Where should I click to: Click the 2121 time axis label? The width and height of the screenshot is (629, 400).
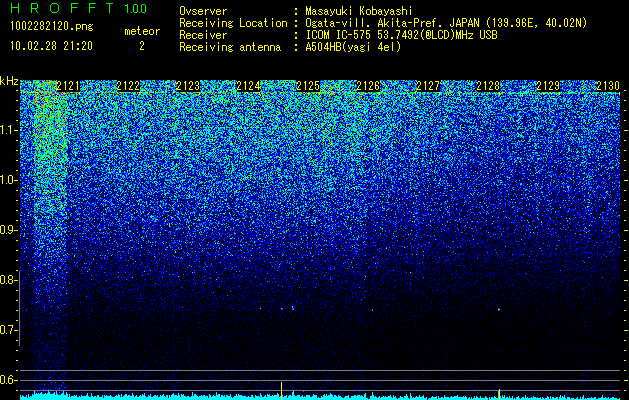[68, 86]
